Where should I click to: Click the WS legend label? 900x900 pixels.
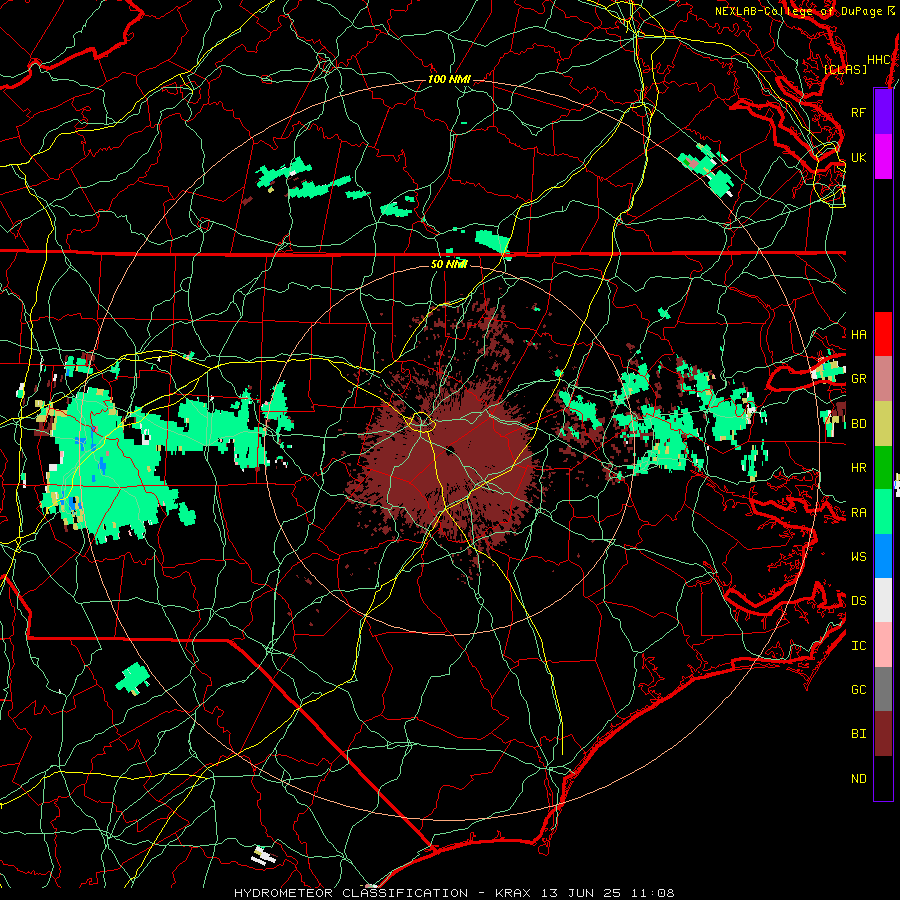[859, 557]
